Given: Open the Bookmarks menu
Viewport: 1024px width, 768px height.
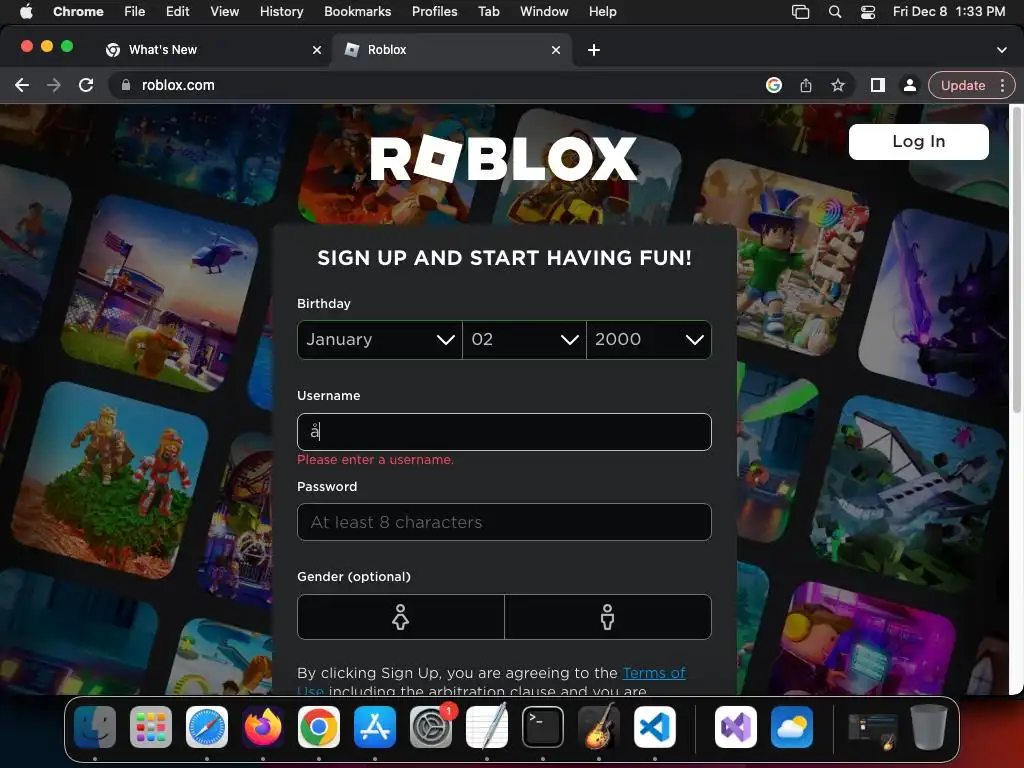Looking at the screenshot, I should tap(357, 11).
